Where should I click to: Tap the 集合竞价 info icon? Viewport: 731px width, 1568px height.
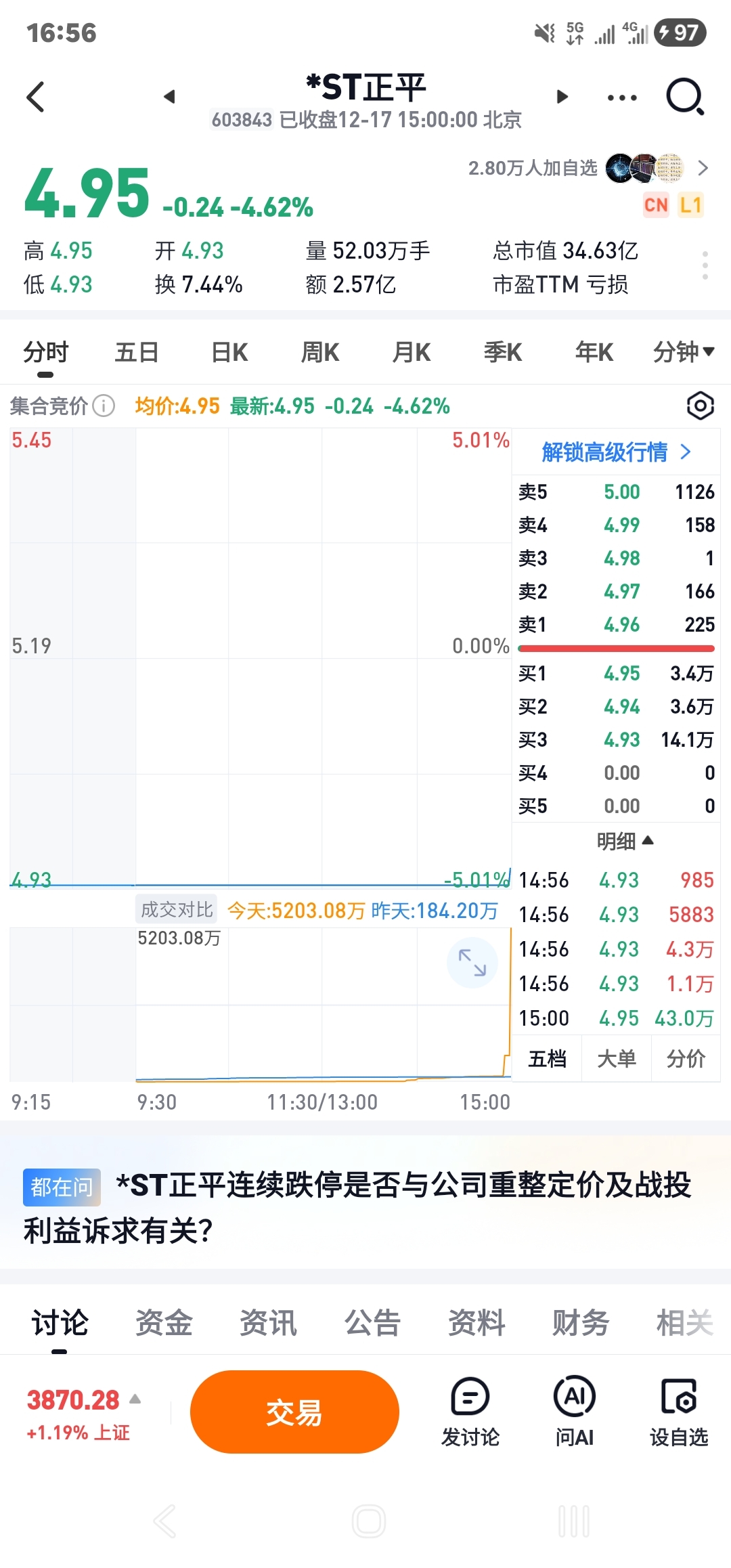(x=104, y=406)
